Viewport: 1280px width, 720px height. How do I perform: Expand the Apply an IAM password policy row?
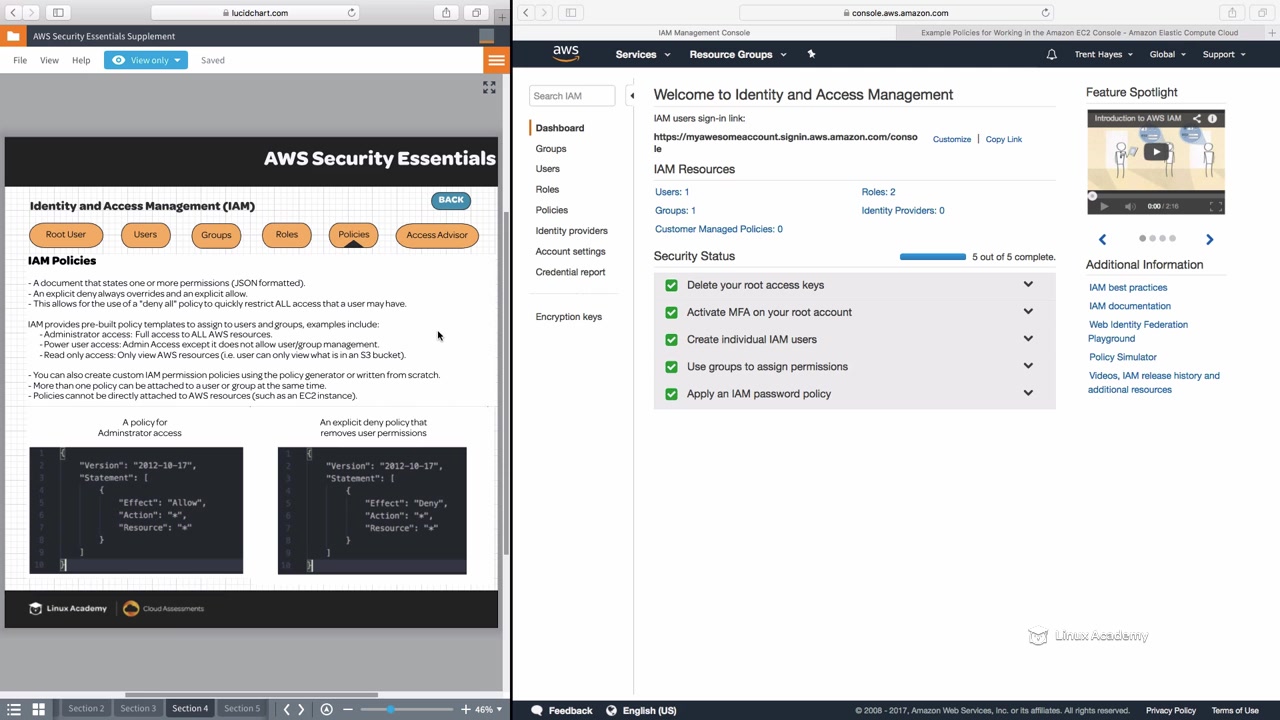tap(1028, 393)
